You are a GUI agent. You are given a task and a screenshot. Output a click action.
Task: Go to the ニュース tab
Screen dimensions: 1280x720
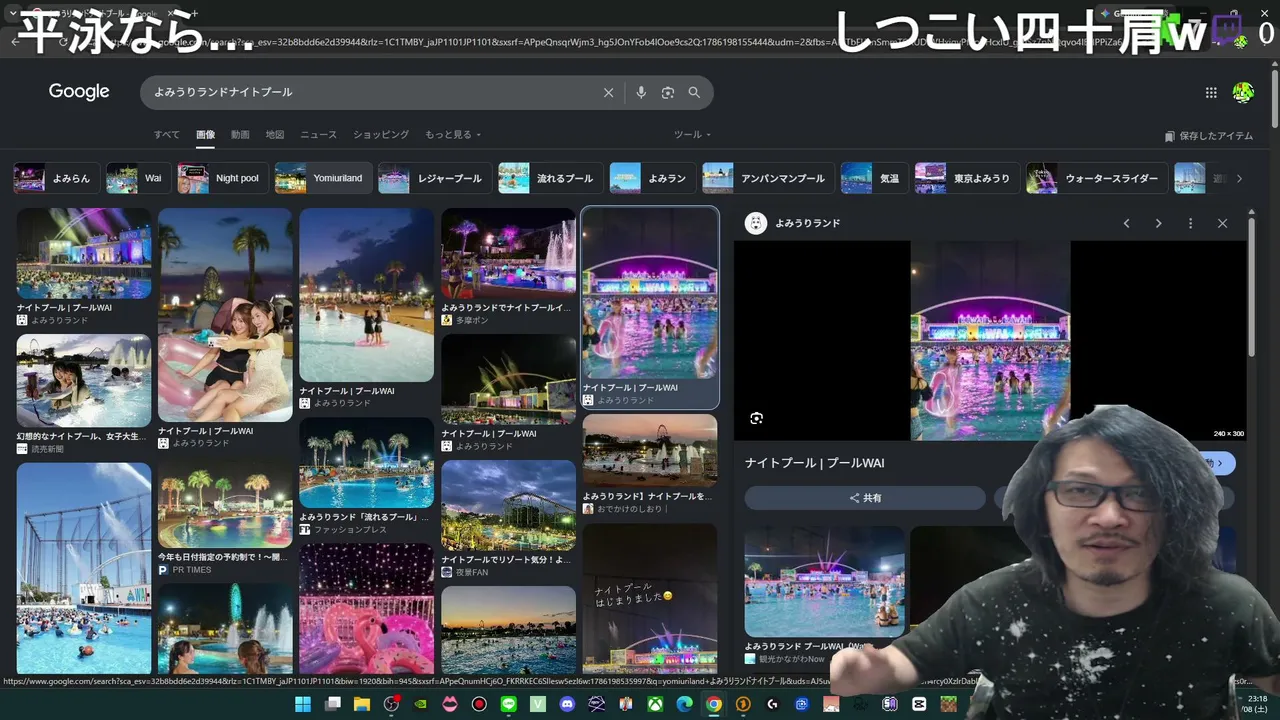[x=319, y=135]
